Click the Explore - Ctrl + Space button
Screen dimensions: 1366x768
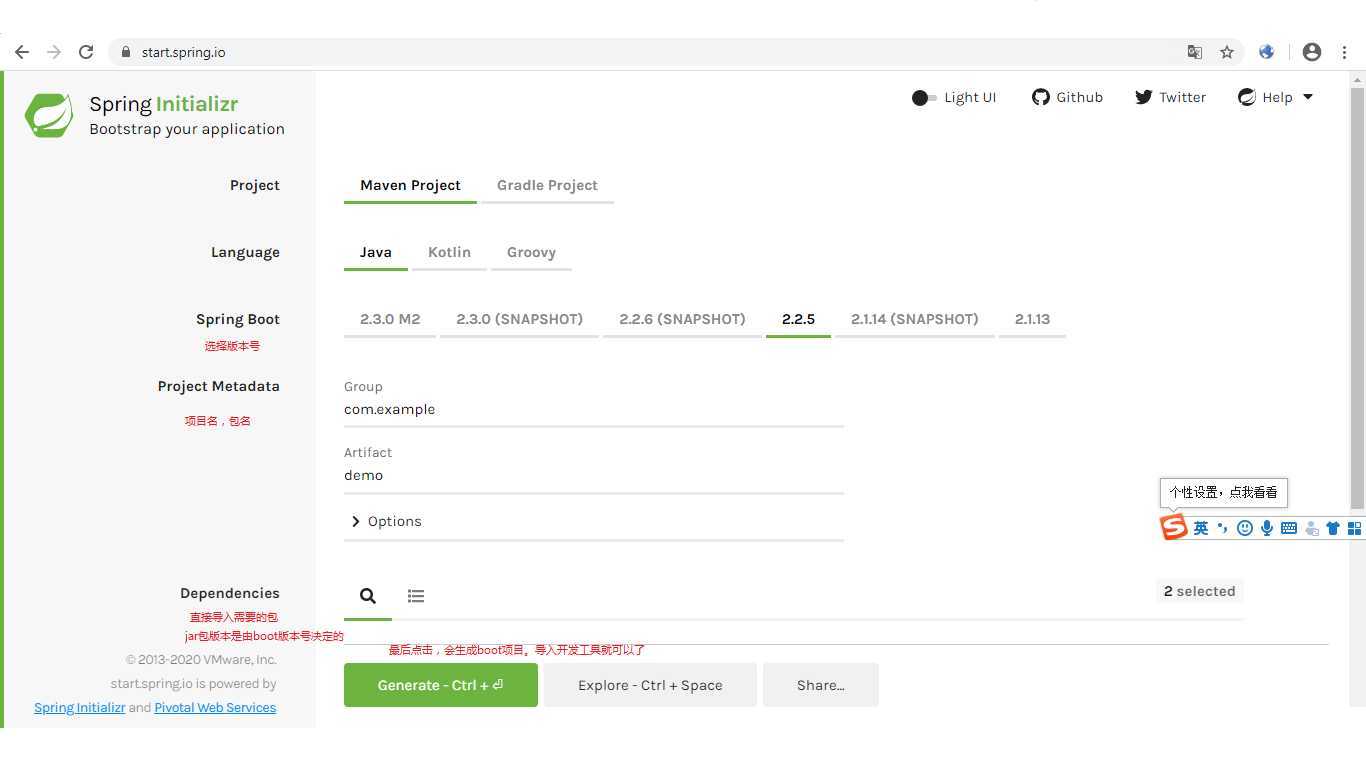(650, 685)
